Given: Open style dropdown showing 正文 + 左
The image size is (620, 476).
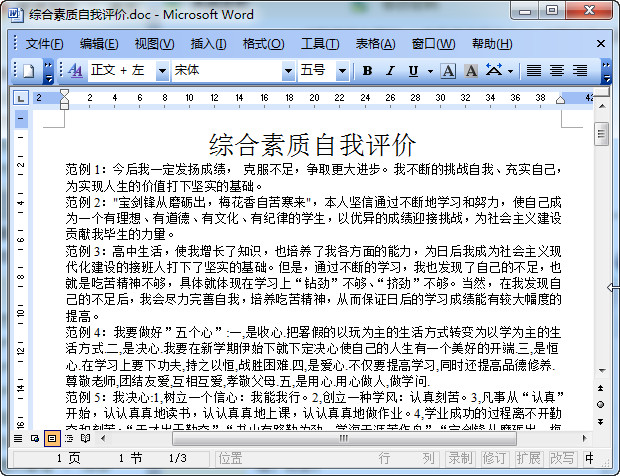Looking at the screenshot, I should (162, 71).
